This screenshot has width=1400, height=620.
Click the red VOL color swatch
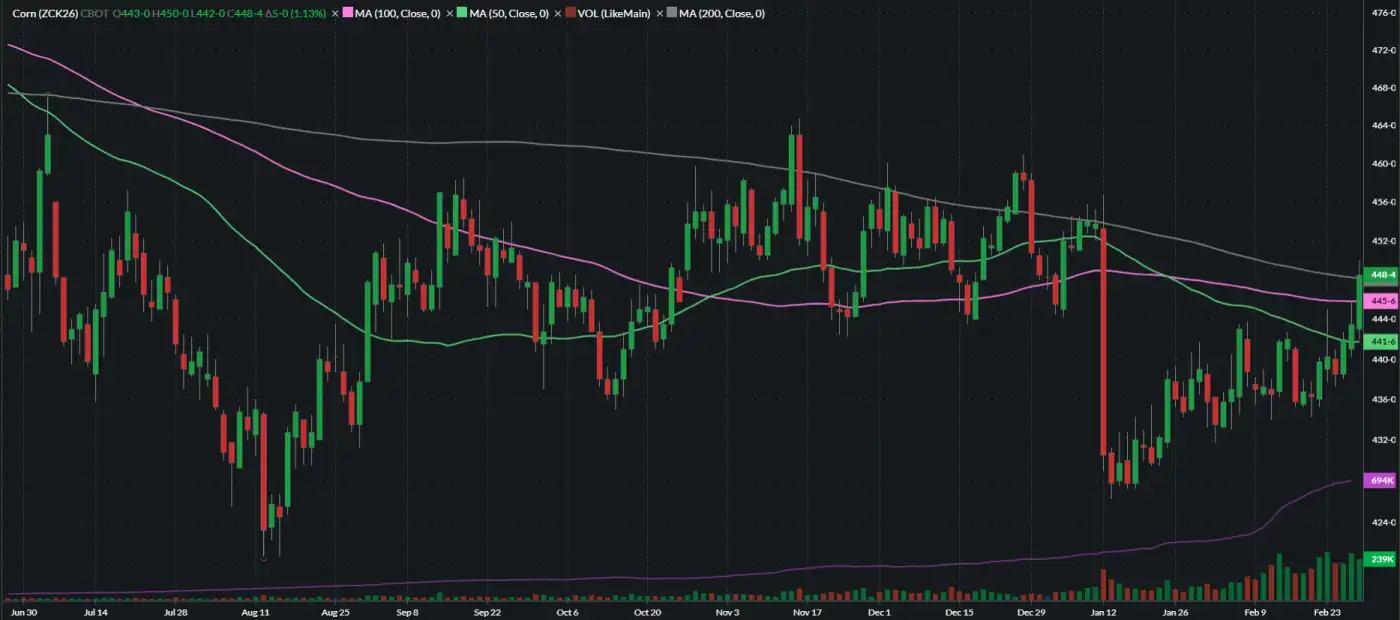pos(569,14)
